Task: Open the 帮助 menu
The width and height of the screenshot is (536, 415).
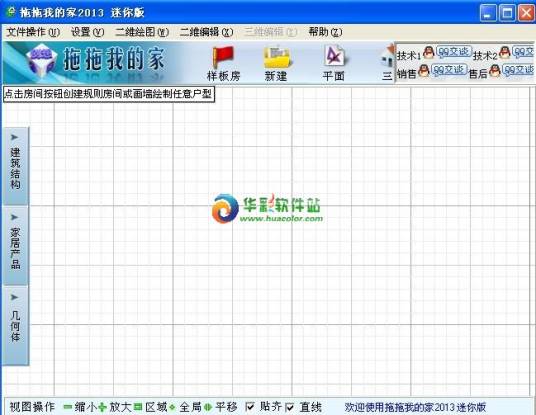Action: click(325, 32)
